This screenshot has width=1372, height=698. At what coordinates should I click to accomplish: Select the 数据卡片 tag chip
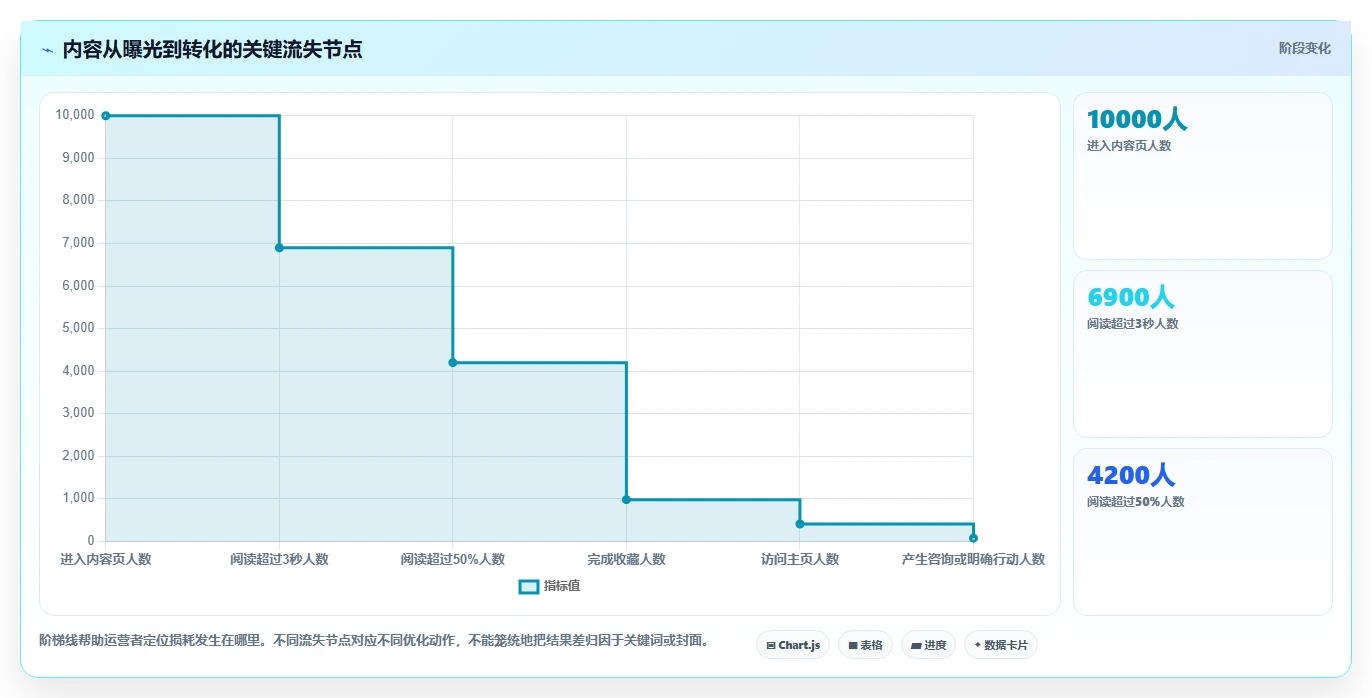coord(1000,645)
